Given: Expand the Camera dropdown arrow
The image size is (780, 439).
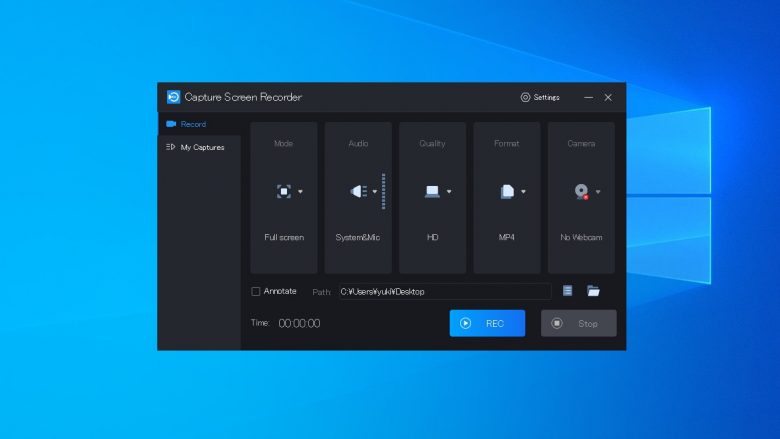Looking at the screenshot, I should coord(597,192).
